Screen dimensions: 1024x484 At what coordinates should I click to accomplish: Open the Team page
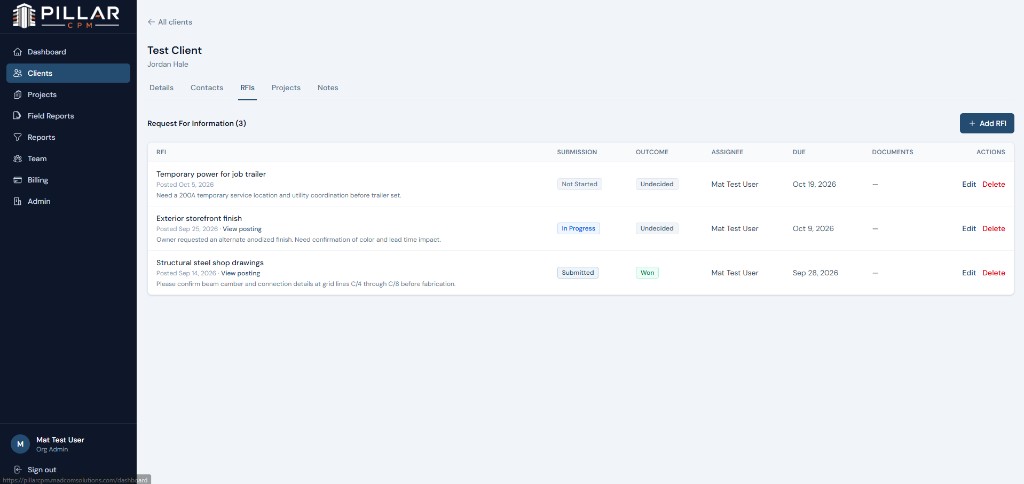(x=68, y=159)
